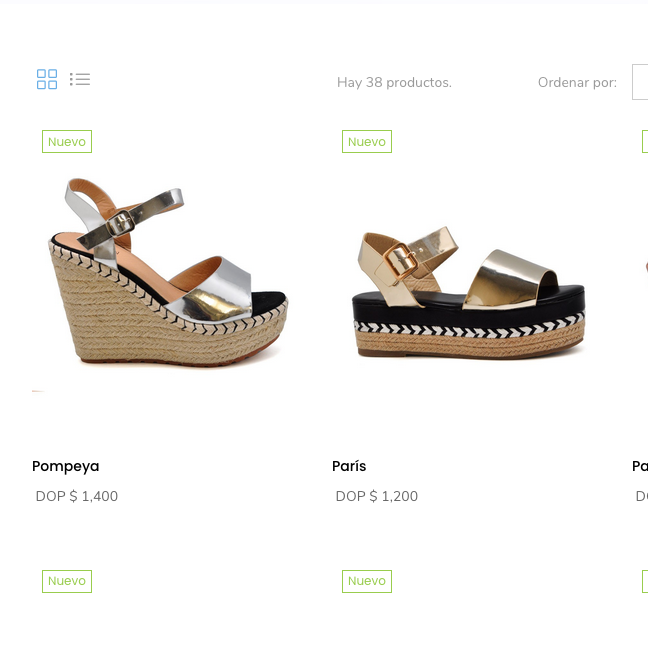The image size is (648, 648).
Task: Open the cut-off product name right of París
Action: pos(640,466)
